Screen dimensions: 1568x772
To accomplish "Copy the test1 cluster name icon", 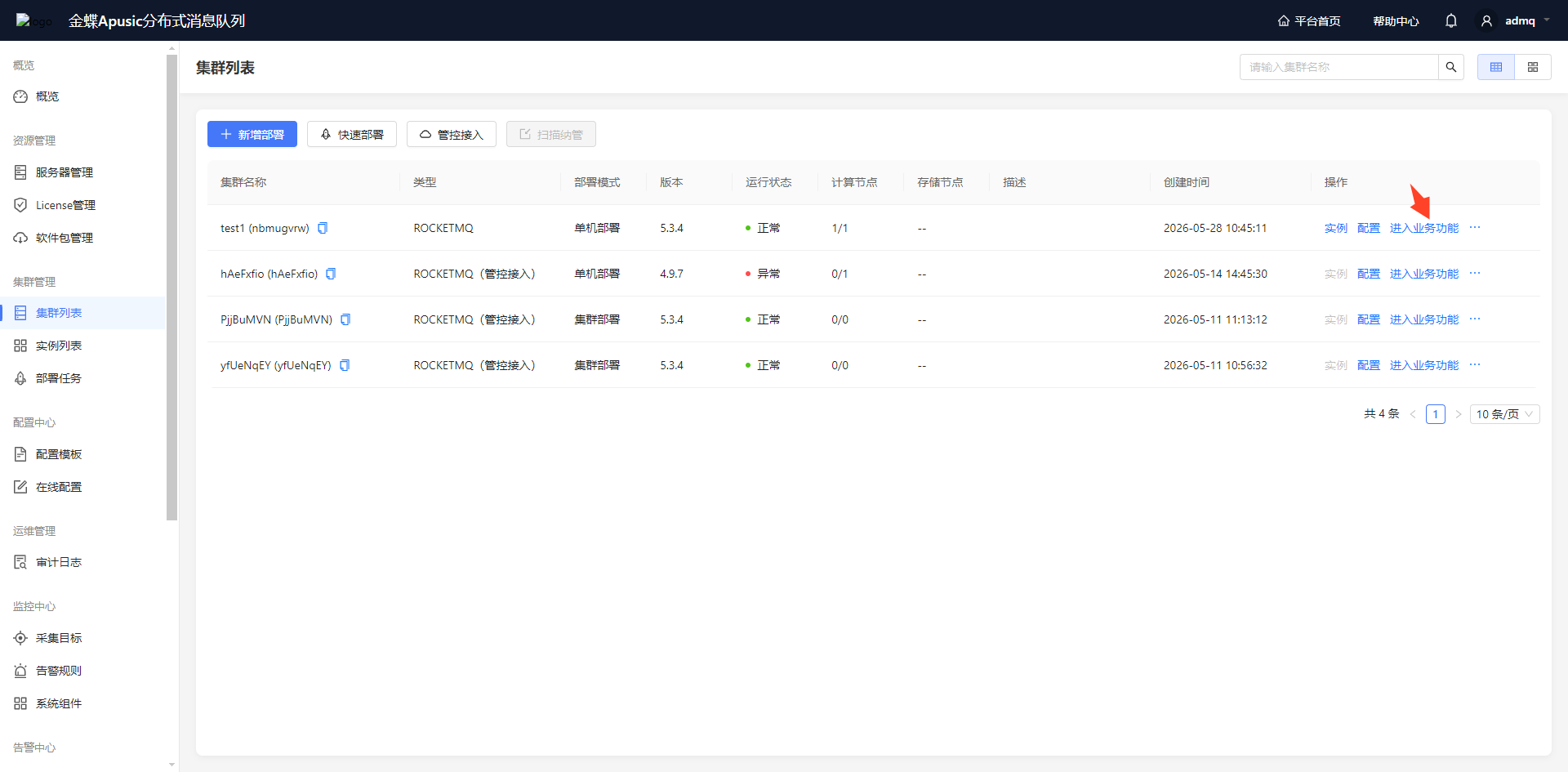I will click(x=323, y=228).
